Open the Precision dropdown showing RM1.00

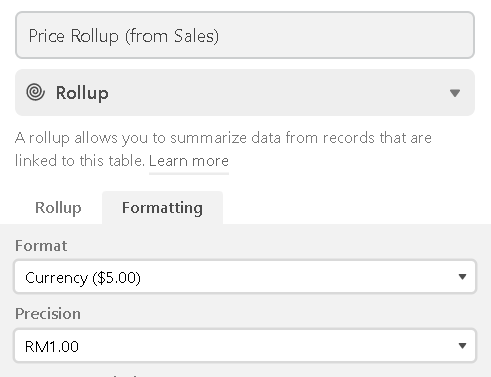point(245,346)
